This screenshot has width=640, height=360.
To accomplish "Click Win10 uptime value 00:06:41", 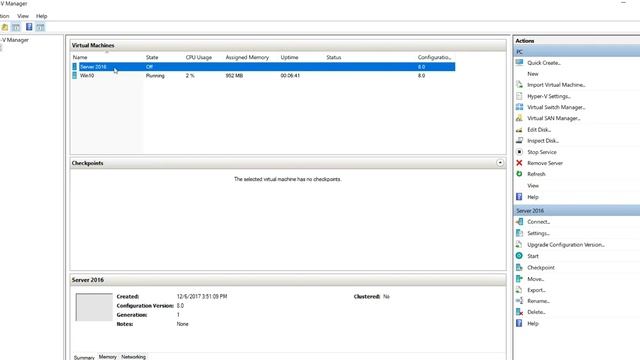I will tap(290, 76).
